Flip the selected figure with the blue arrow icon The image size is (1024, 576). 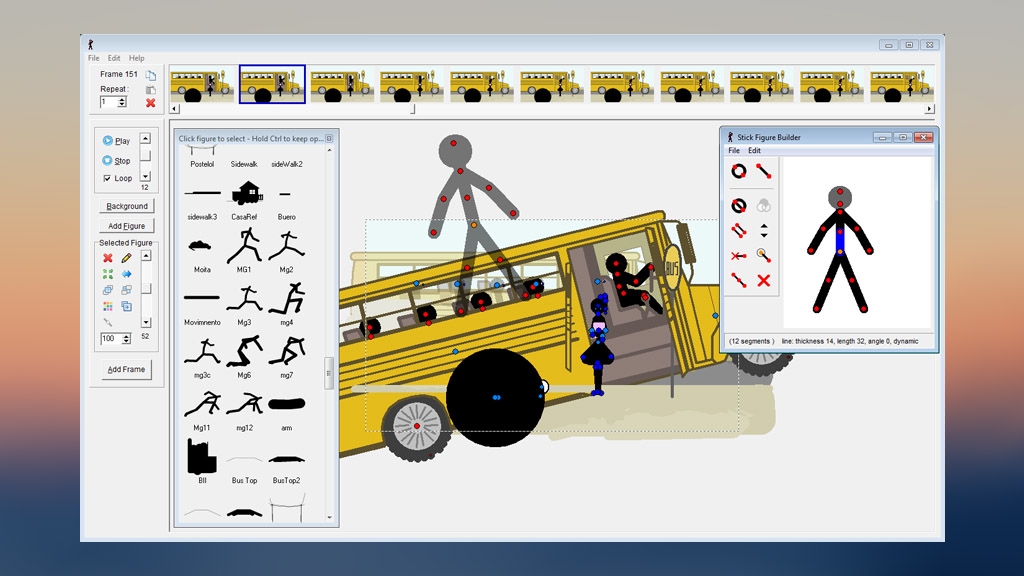(x=126, y=274)
